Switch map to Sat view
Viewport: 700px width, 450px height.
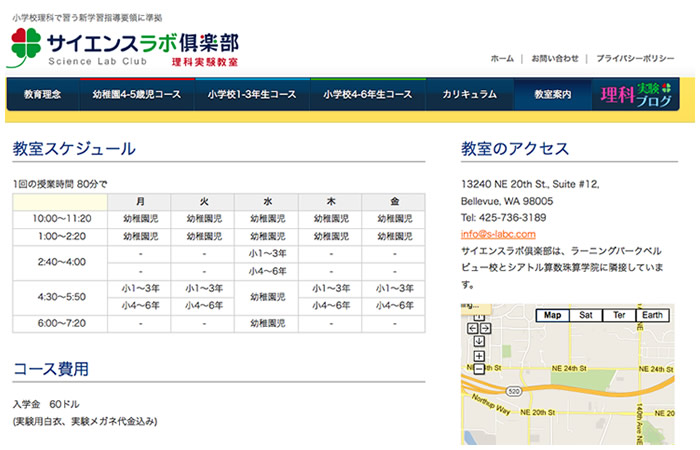586,315
